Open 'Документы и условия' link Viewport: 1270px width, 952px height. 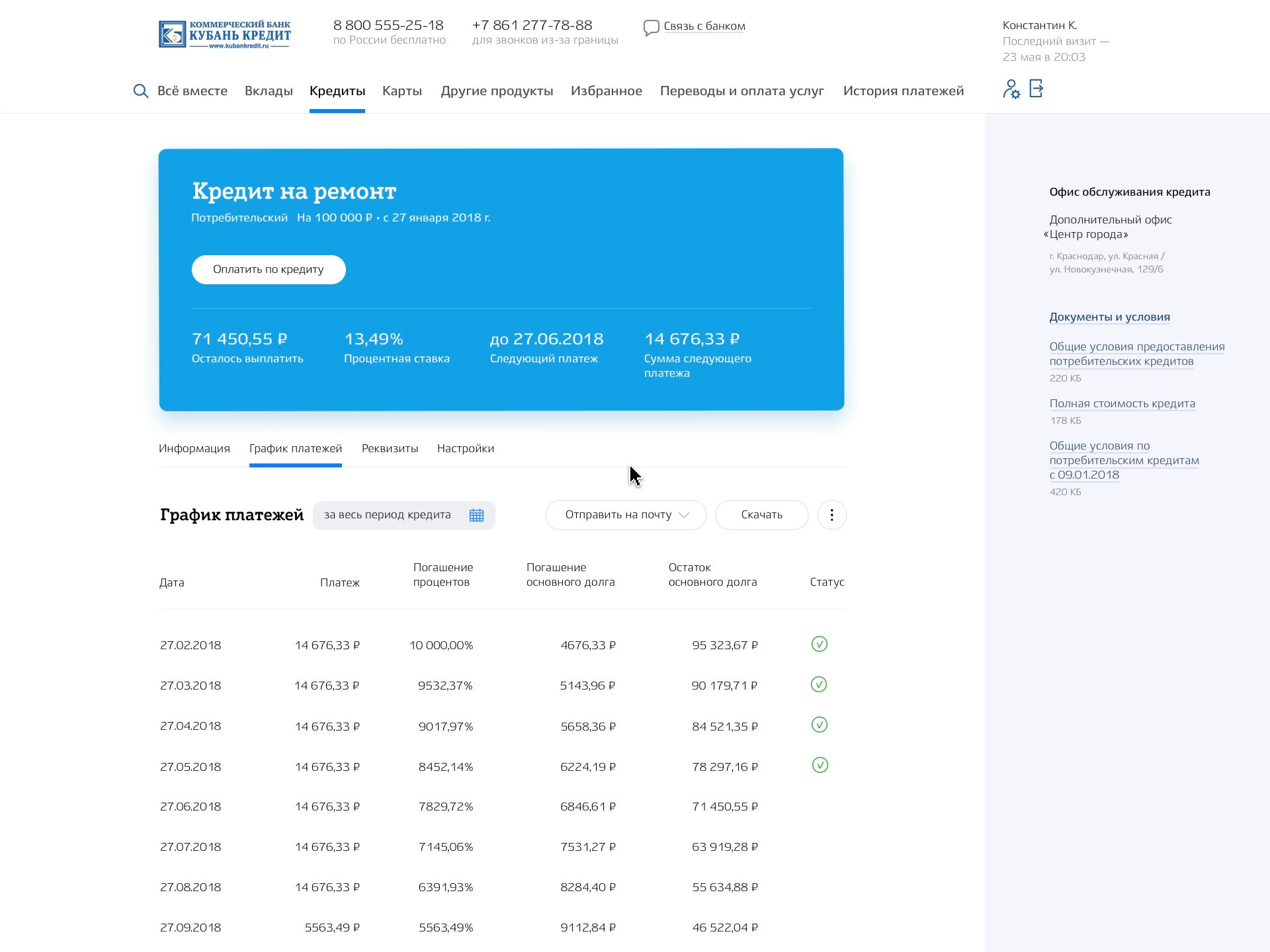click(1109, 317)
